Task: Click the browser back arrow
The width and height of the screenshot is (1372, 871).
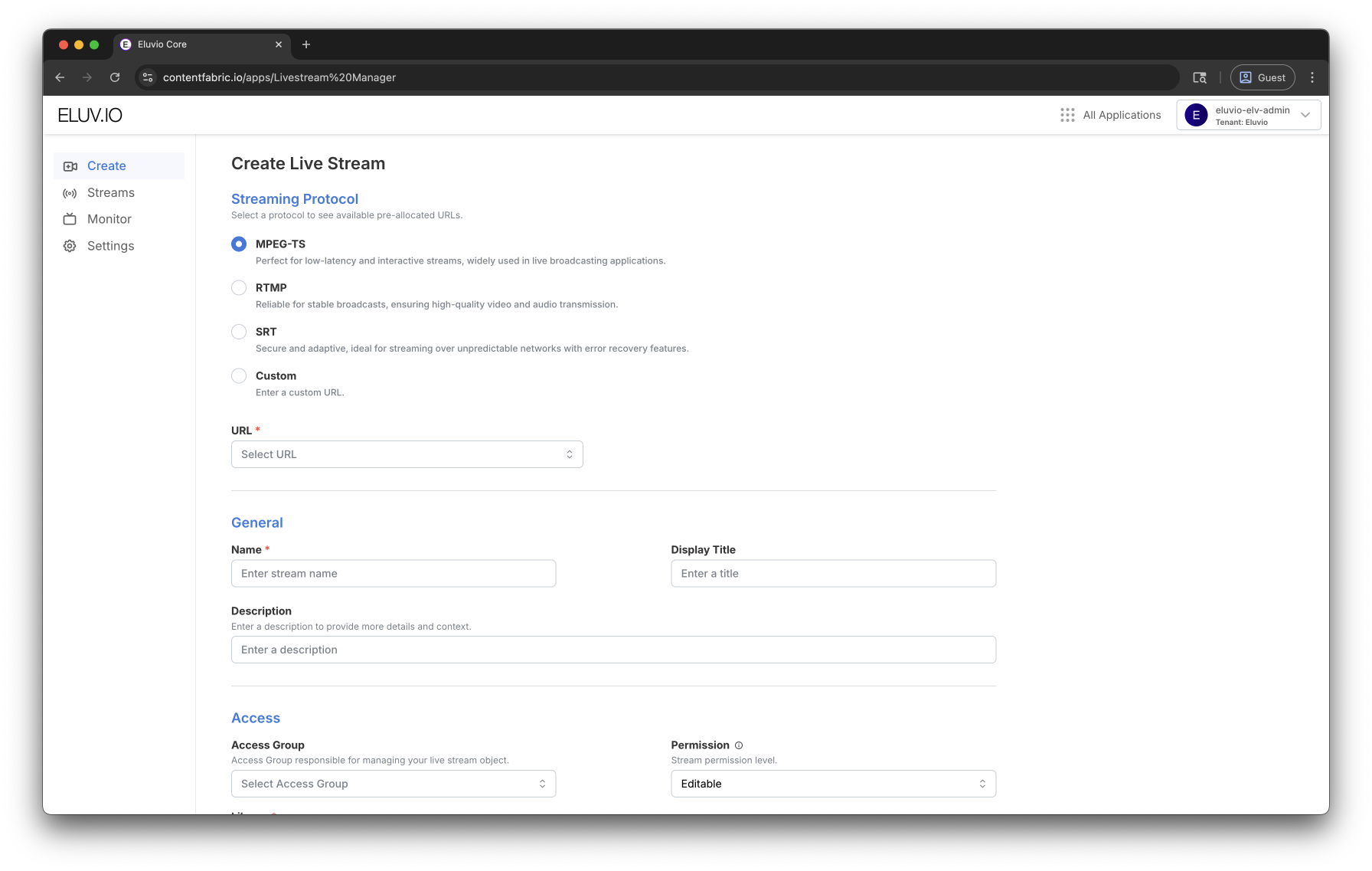Action: (x=60, y=77)
